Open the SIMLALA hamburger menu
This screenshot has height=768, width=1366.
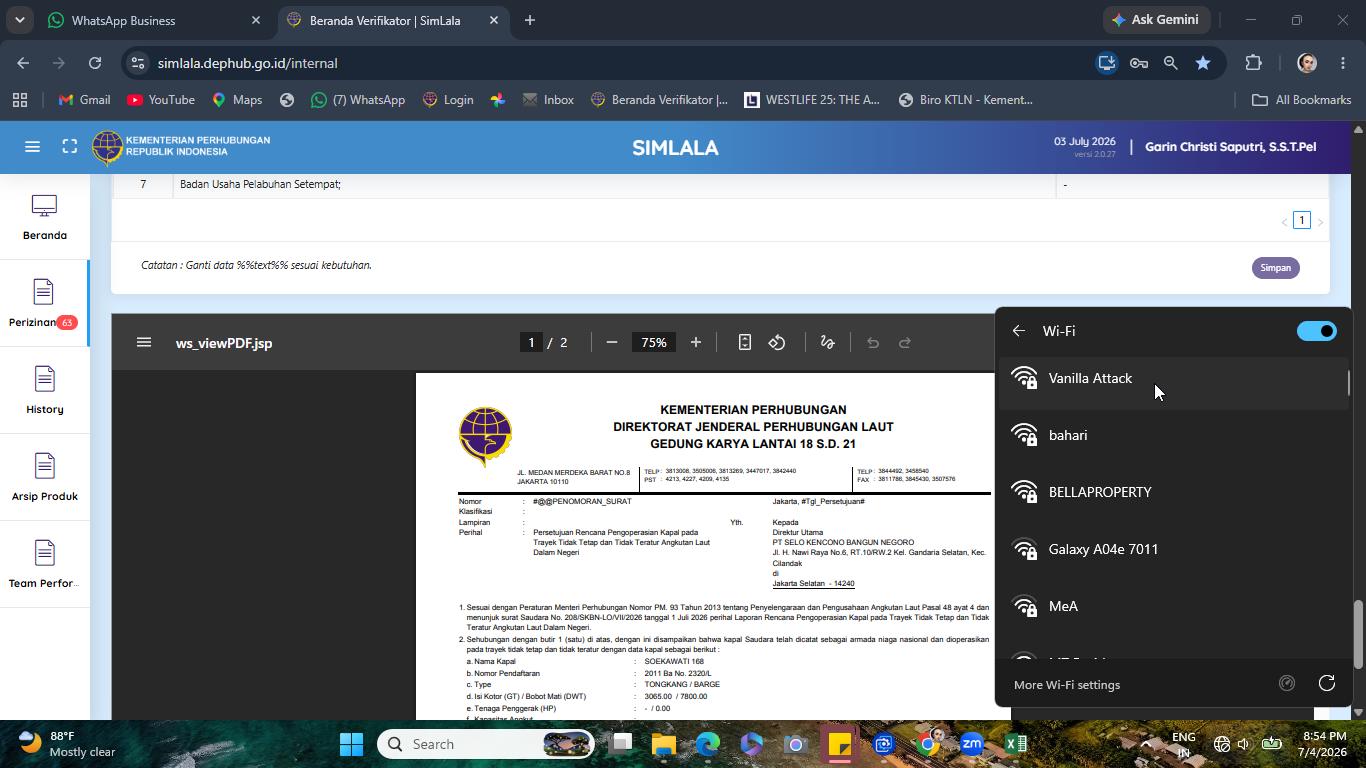pos(32,147)
